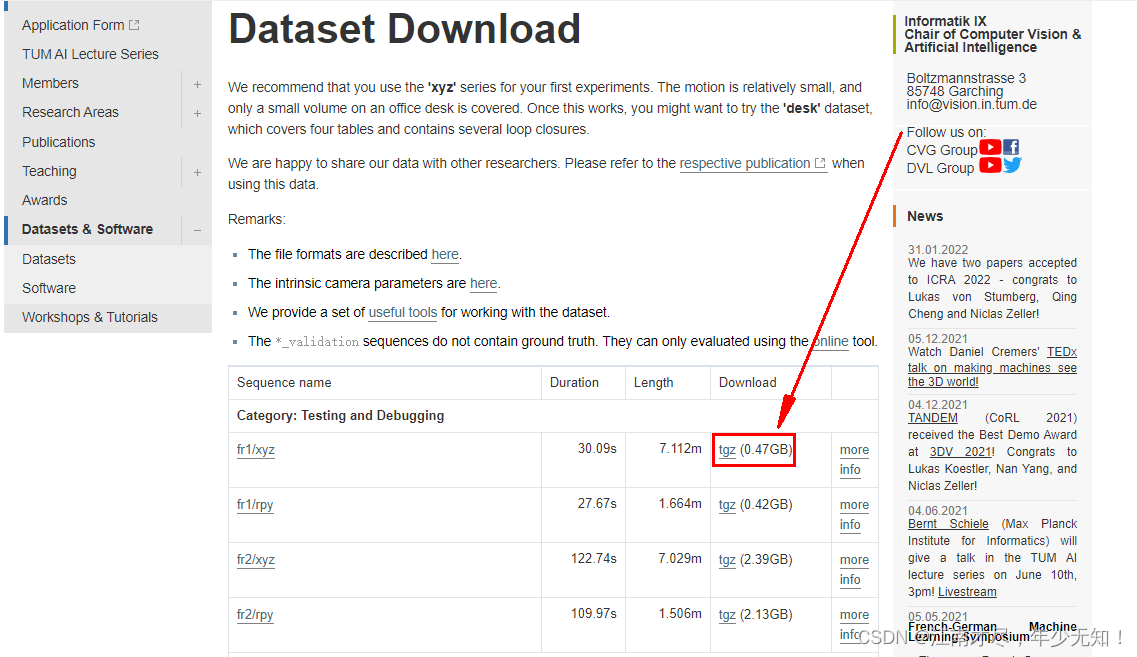The image size is (1137, 657).
Task: Open fr2/xyz sequence link
Action: point(255,560)
